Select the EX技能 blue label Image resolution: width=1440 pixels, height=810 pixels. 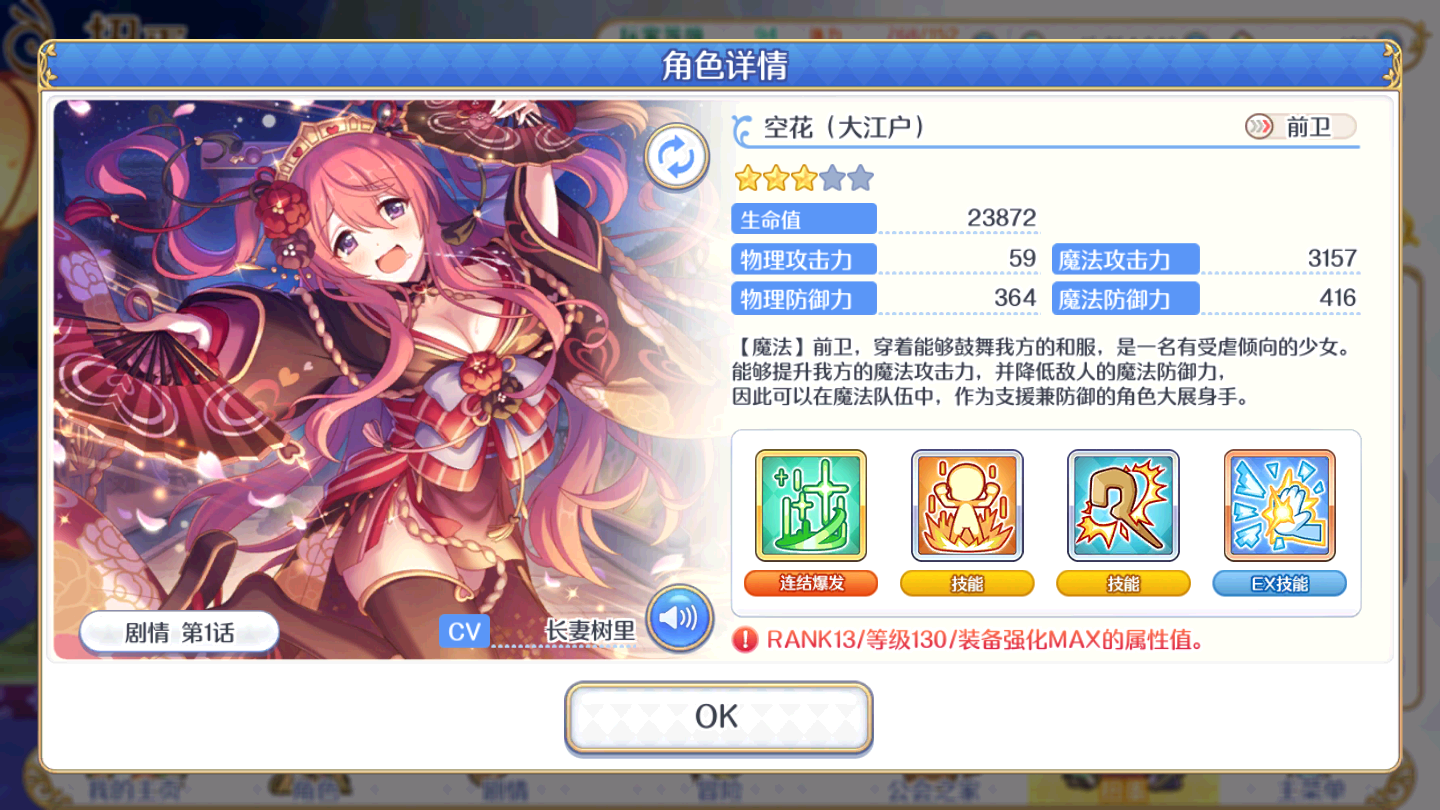coord(1279,583)
